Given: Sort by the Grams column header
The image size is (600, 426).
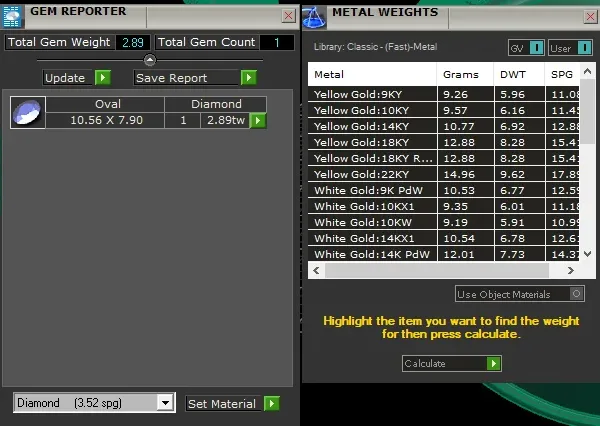Looking at the screenshot, I should [x=465, y=74].
